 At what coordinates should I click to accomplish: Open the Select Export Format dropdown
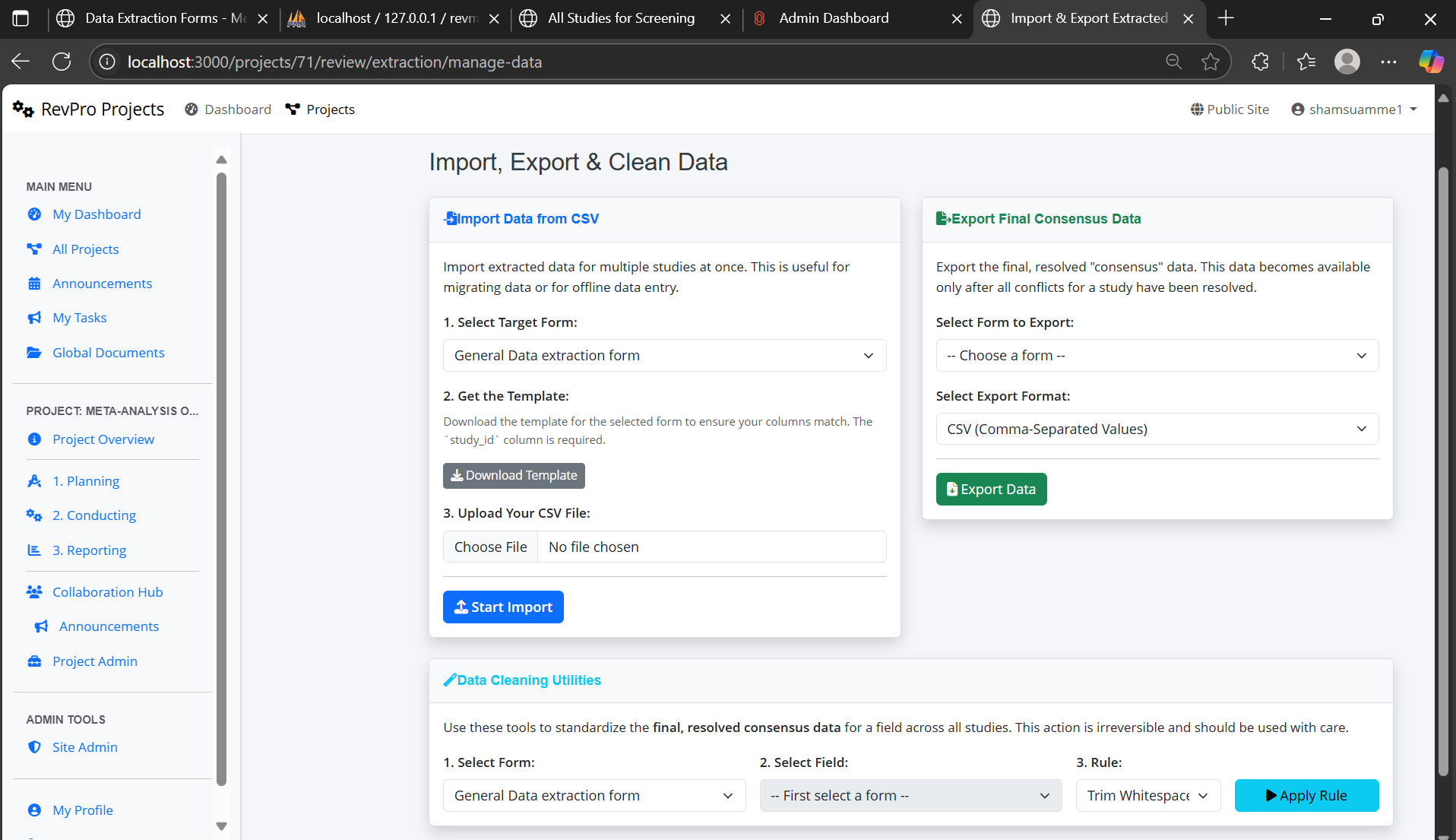click(1157, 430)
